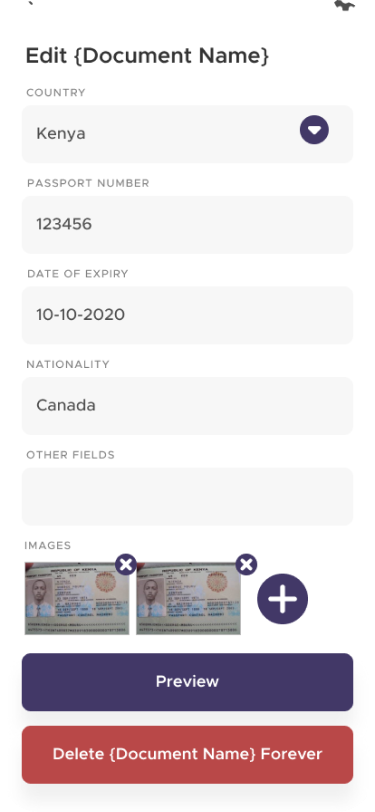Edit the Nationality field showing Canada
Image resolution: width=375 pixels, height=812 pixels.
tap(187, 405)
